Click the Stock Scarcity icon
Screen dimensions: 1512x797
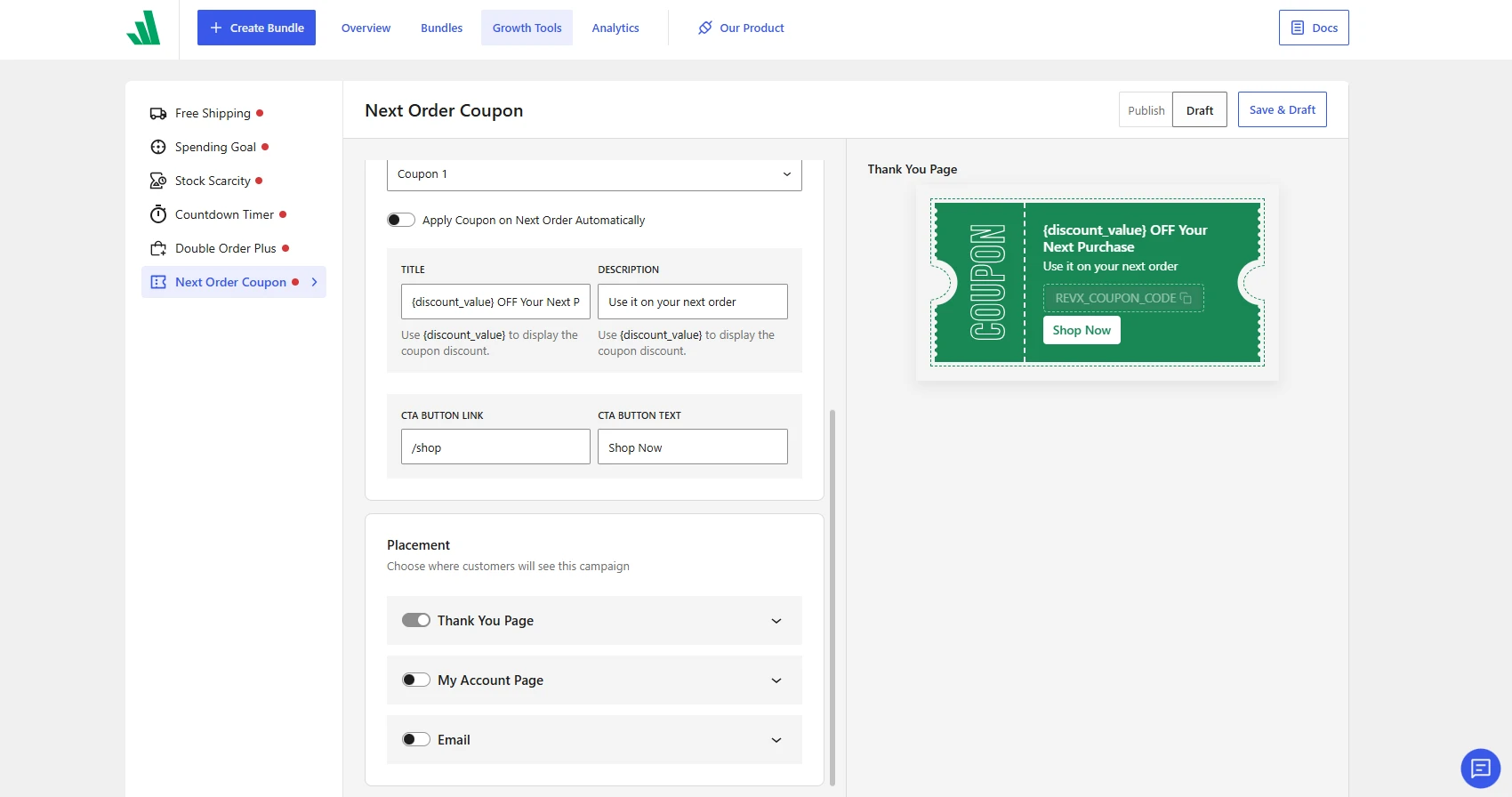[158, 181]
